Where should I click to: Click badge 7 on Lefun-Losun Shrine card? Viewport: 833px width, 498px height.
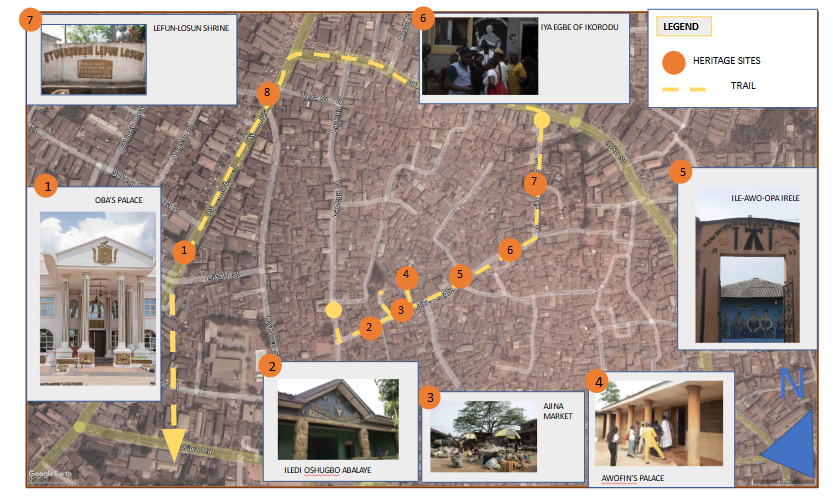coord(30,20)
